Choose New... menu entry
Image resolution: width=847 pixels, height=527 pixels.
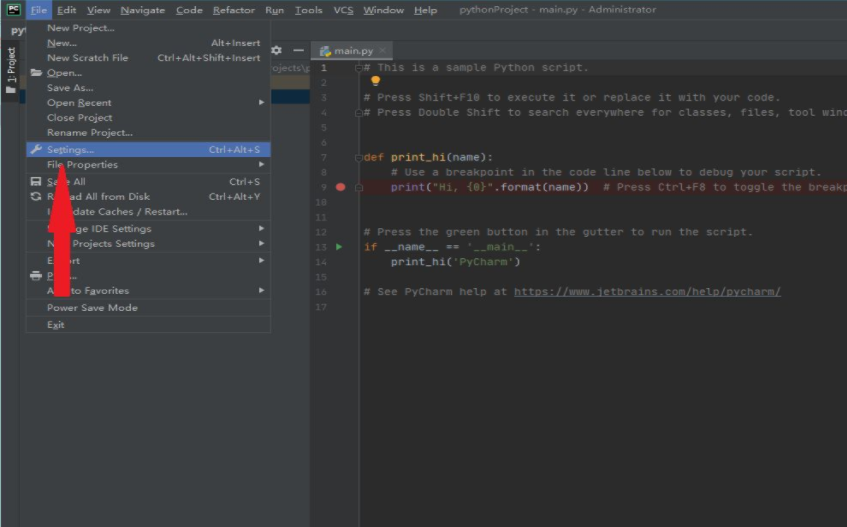click(148, 43)
